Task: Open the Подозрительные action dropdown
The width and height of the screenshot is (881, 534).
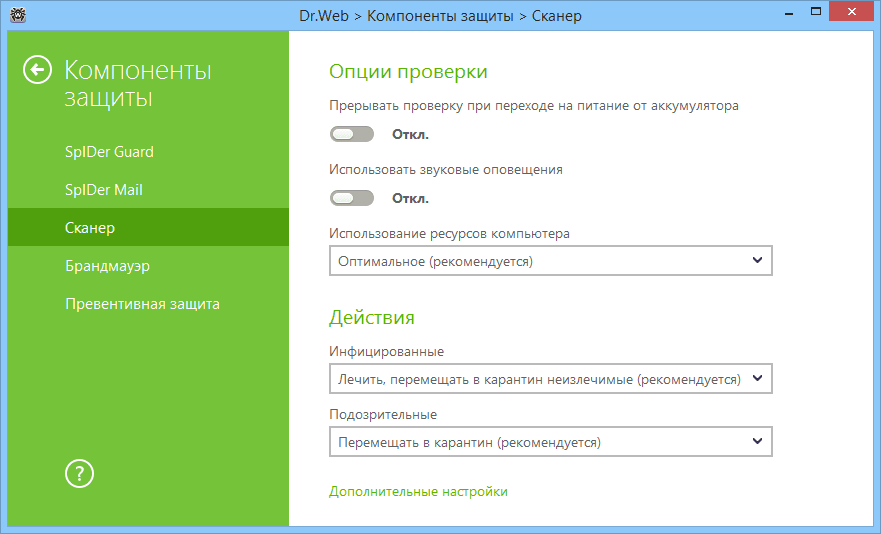Action: pyautogui.click(x=551, y=442)
